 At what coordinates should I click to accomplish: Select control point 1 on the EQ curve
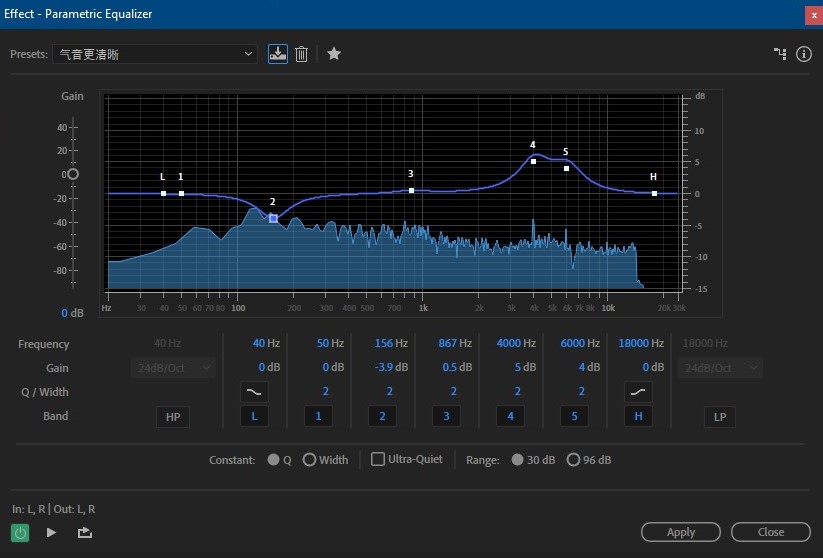(x=182, y=194)
